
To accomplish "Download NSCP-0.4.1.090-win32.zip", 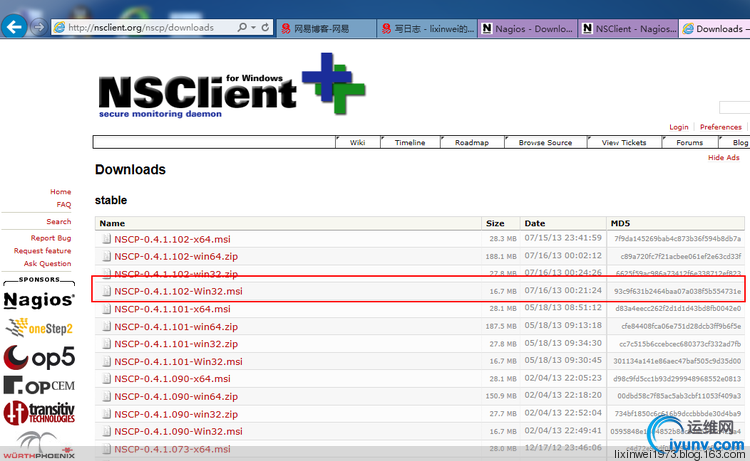I will pos(176,414).
